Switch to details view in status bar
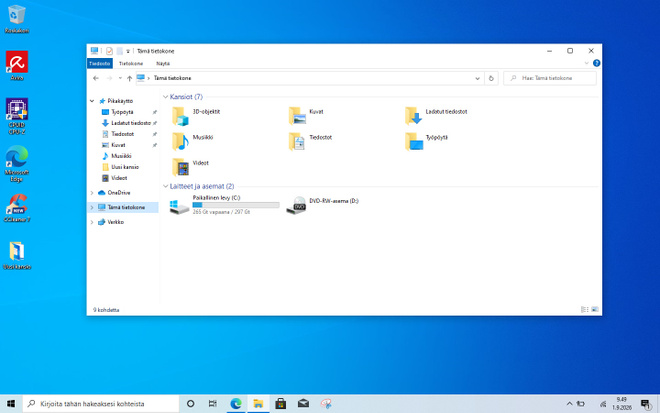This screenshot has height=413, width=660. click(585, 309)
